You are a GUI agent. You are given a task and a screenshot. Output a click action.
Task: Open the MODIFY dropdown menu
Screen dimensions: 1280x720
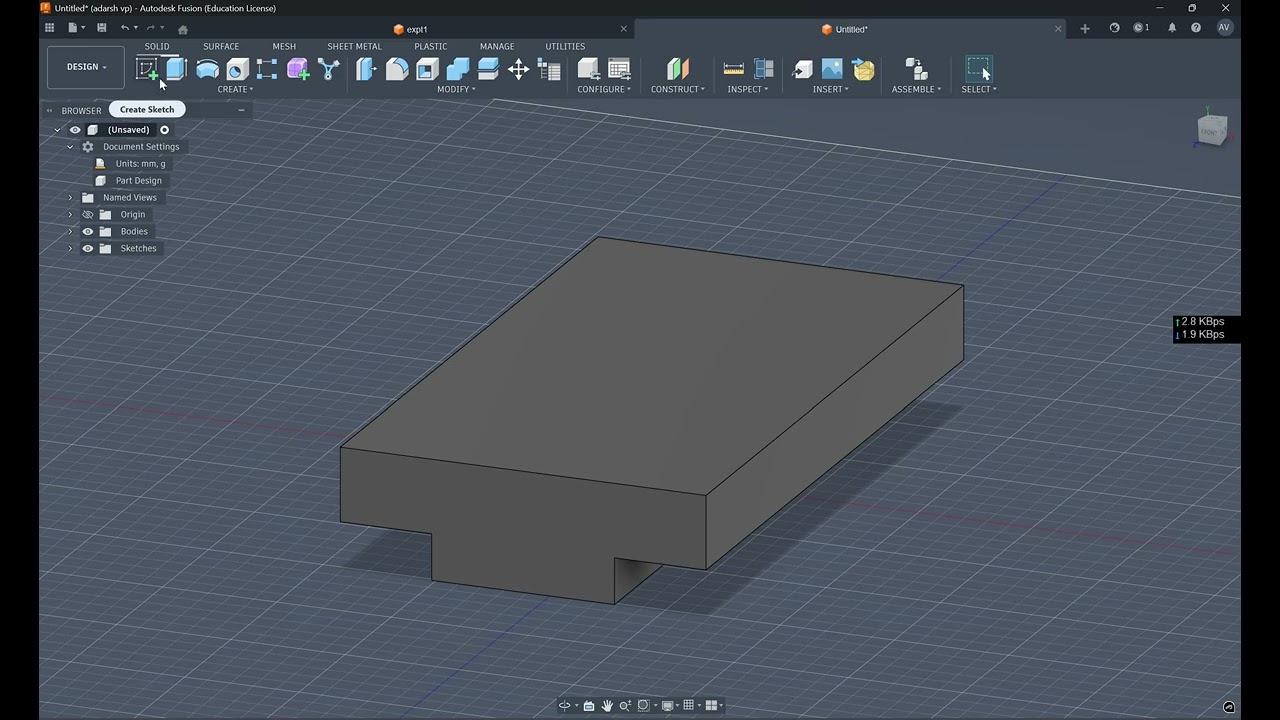coord(456,89)
